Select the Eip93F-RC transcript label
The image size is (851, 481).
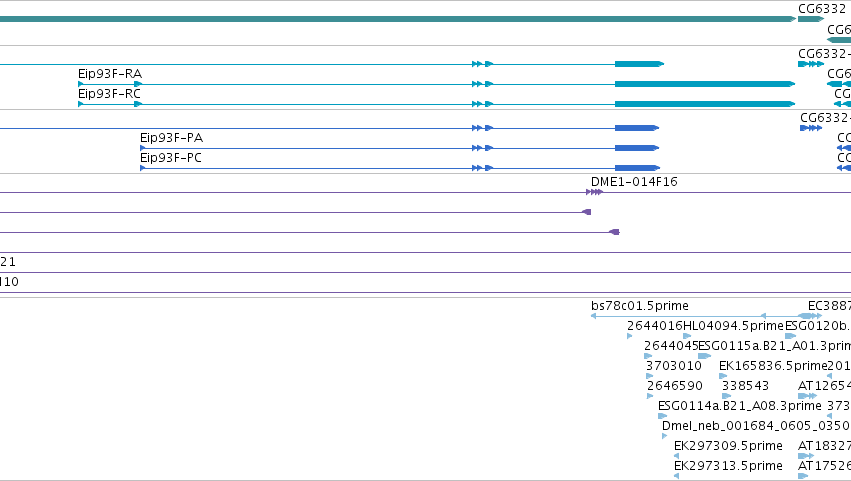(x=110, y=94)
